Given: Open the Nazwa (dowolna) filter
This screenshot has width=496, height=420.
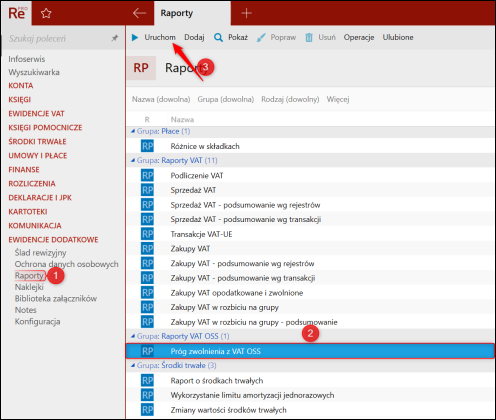Looking at the screenshot, I should [x=161, y=99].
